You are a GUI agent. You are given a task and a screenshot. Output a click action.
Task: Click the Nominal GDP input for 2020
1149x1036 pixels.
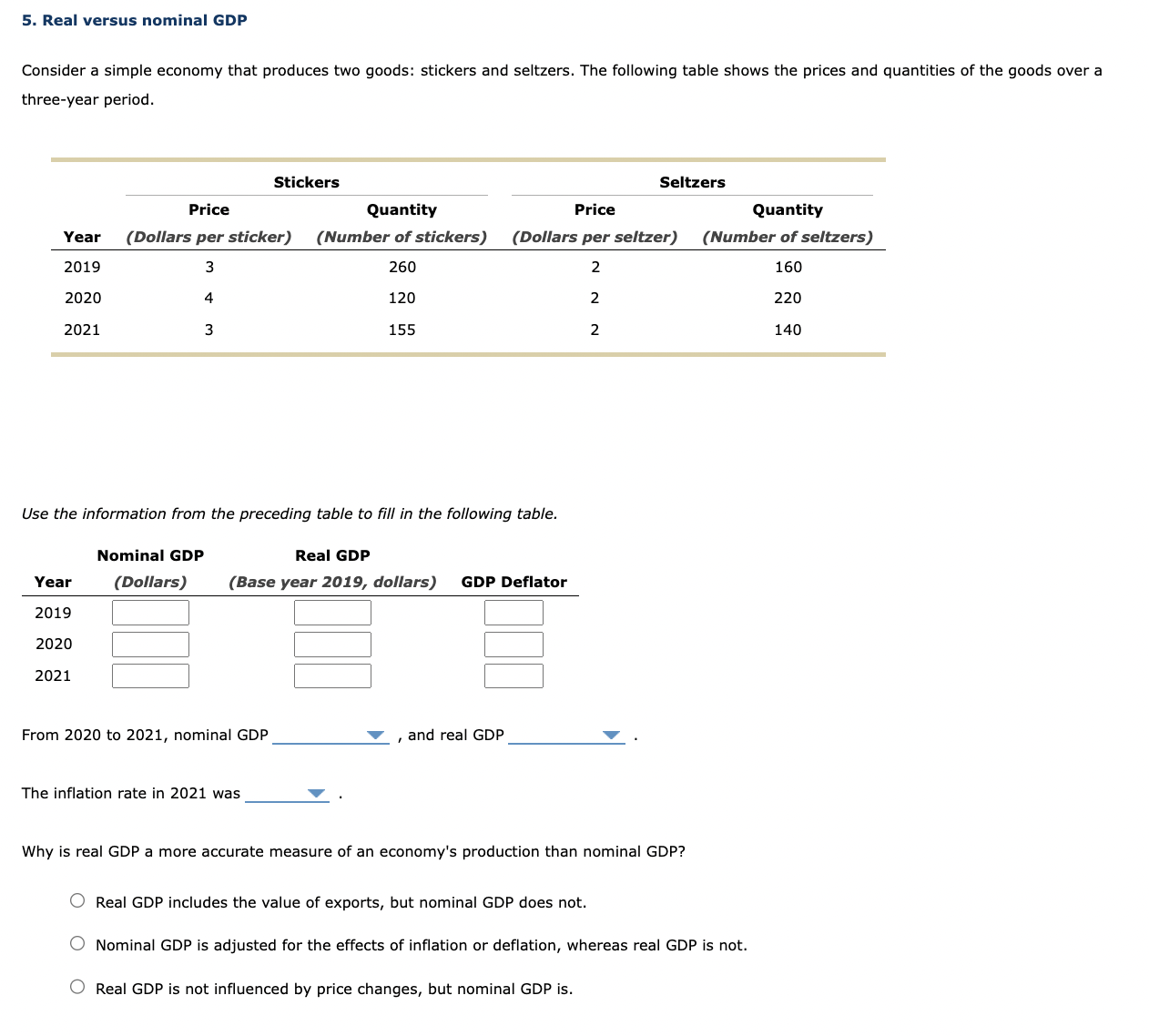(x=150, y=644)
